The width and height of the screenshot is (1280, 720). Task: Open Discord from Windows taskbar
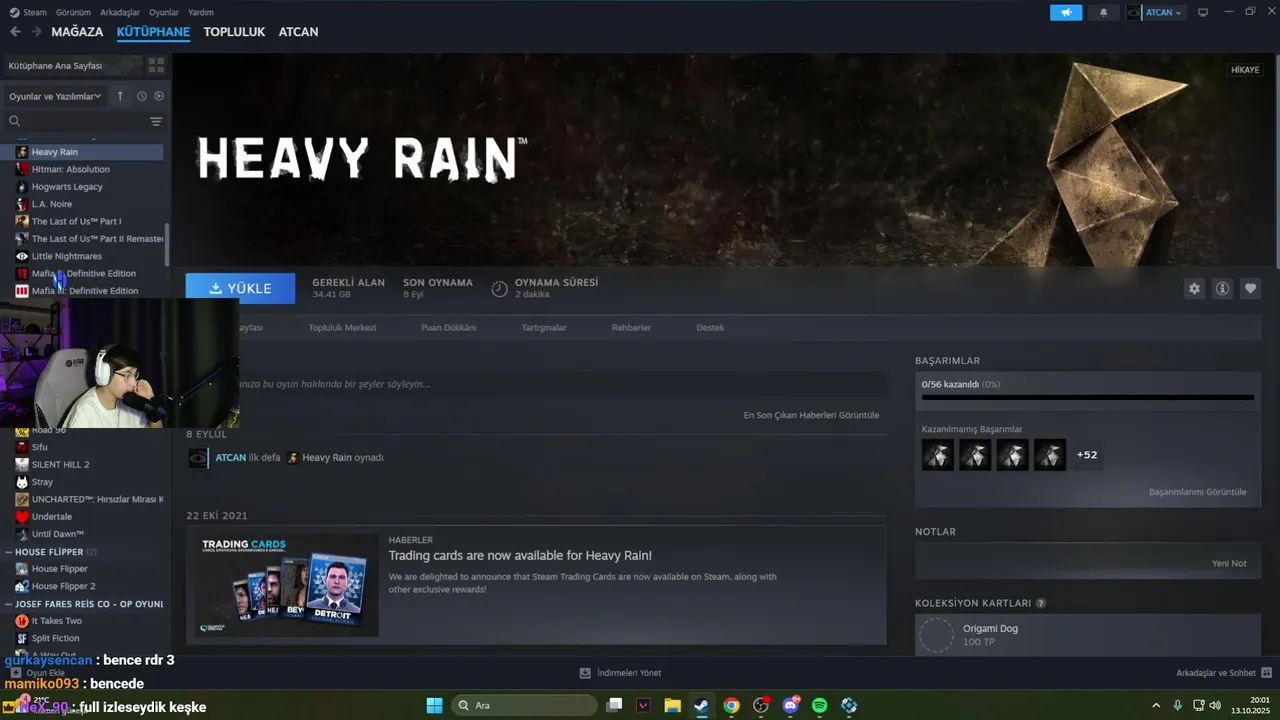click(790, 705)
